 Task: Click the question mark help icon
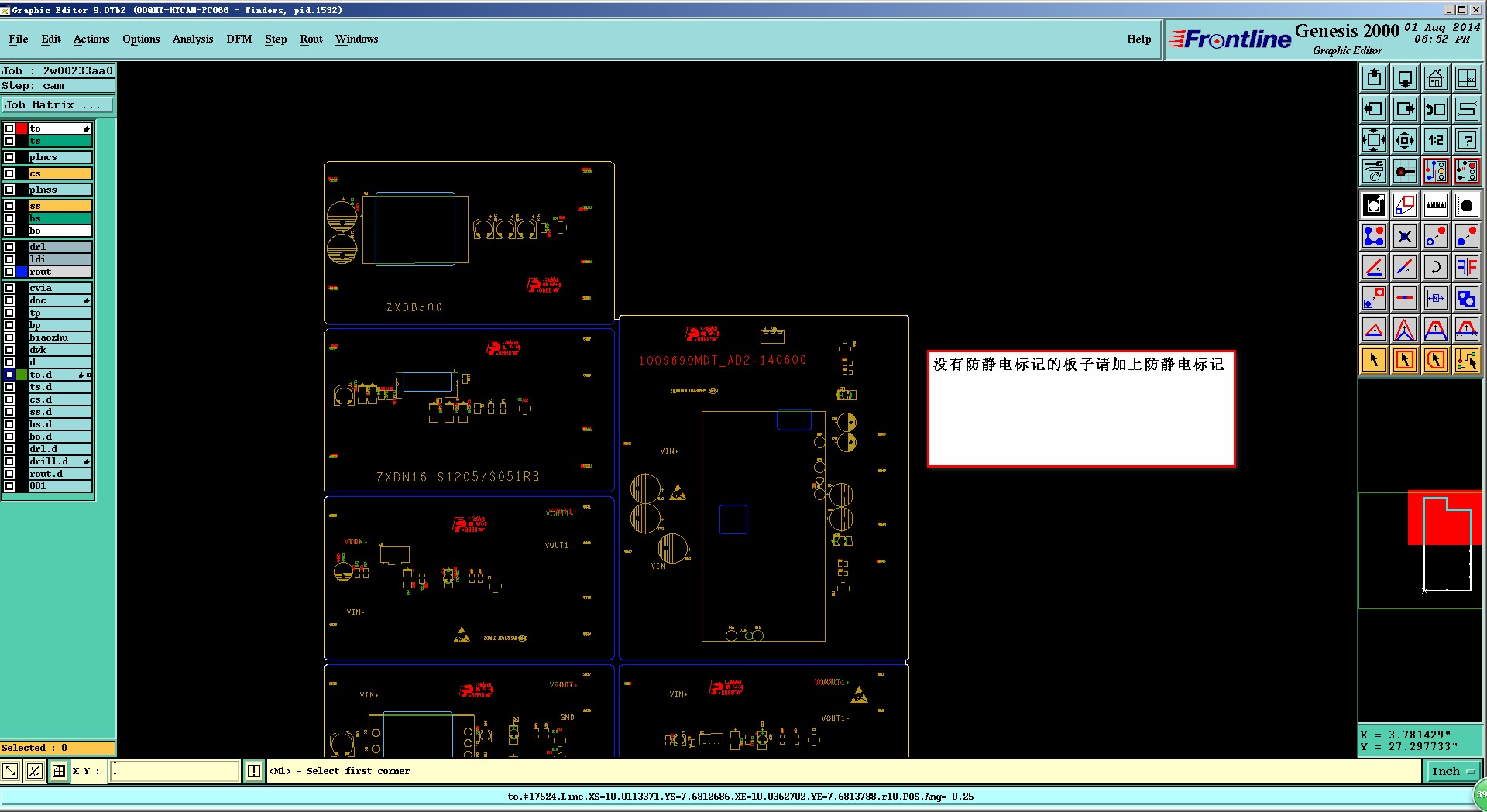coord(1466,140)
